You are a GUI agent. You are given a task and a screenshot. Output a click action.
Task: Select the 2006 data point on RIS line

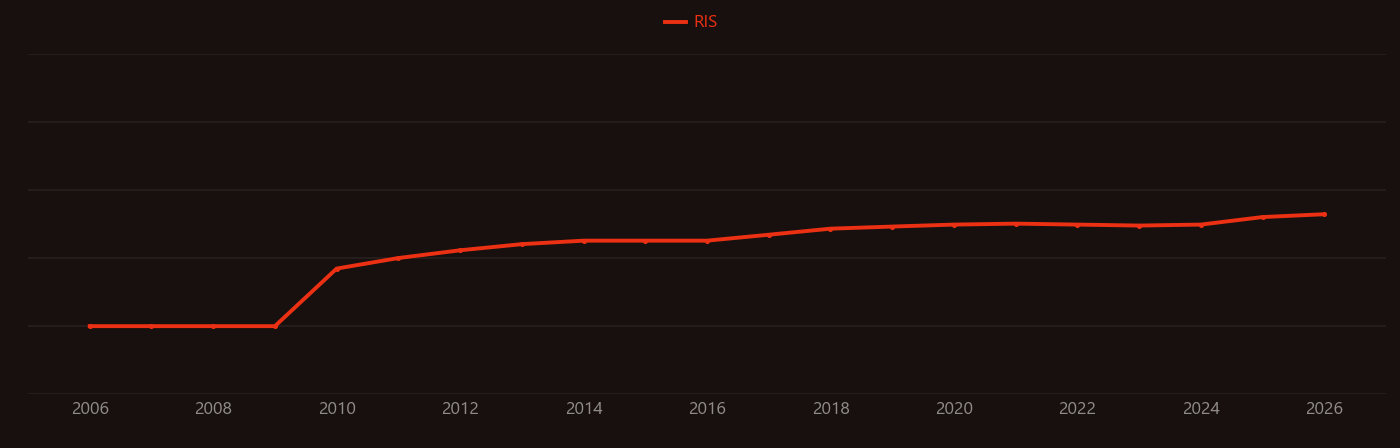point(90,326)
